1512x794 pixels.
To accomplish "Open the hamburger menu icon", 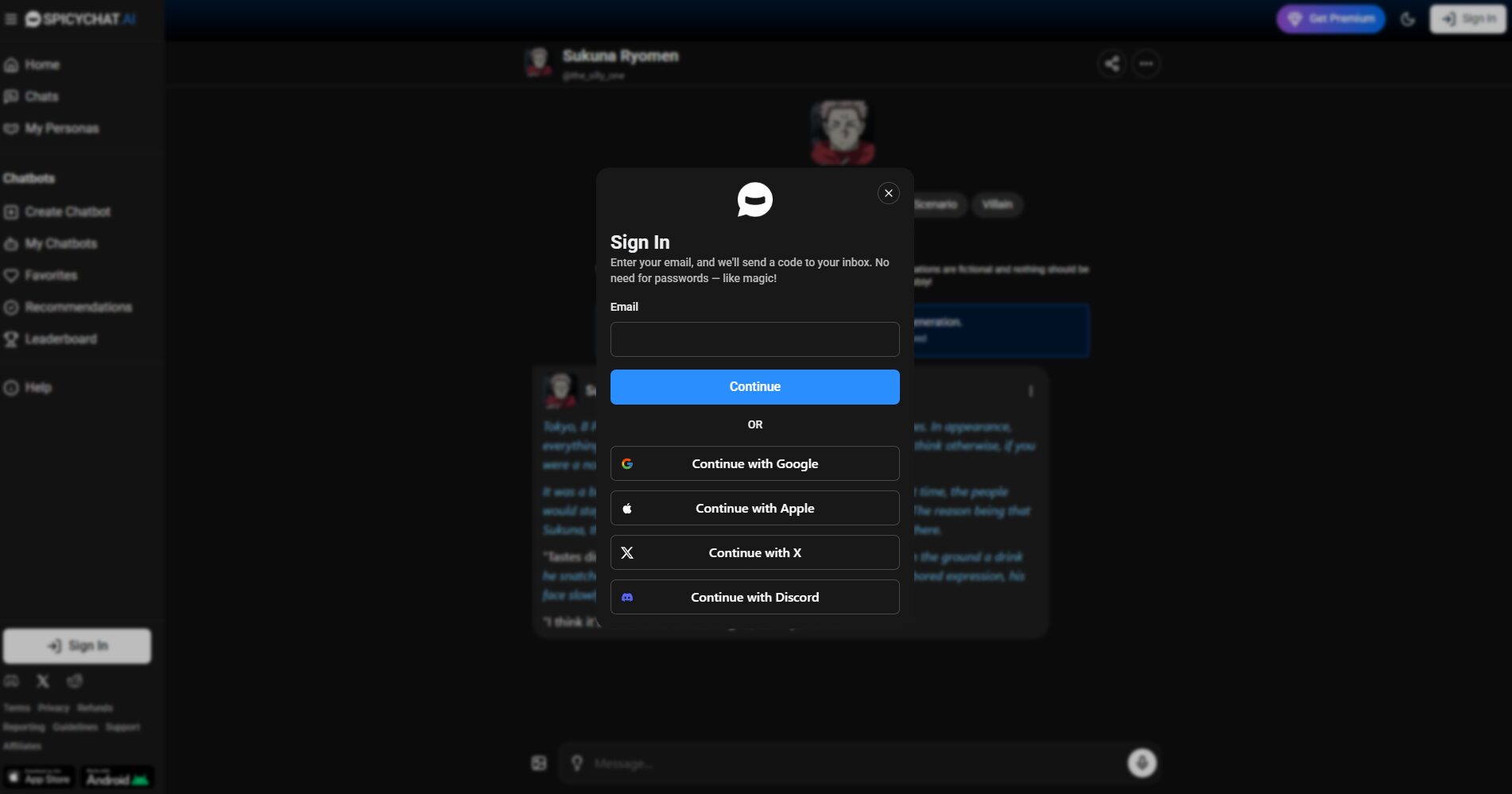I will (x=11, y=19).
